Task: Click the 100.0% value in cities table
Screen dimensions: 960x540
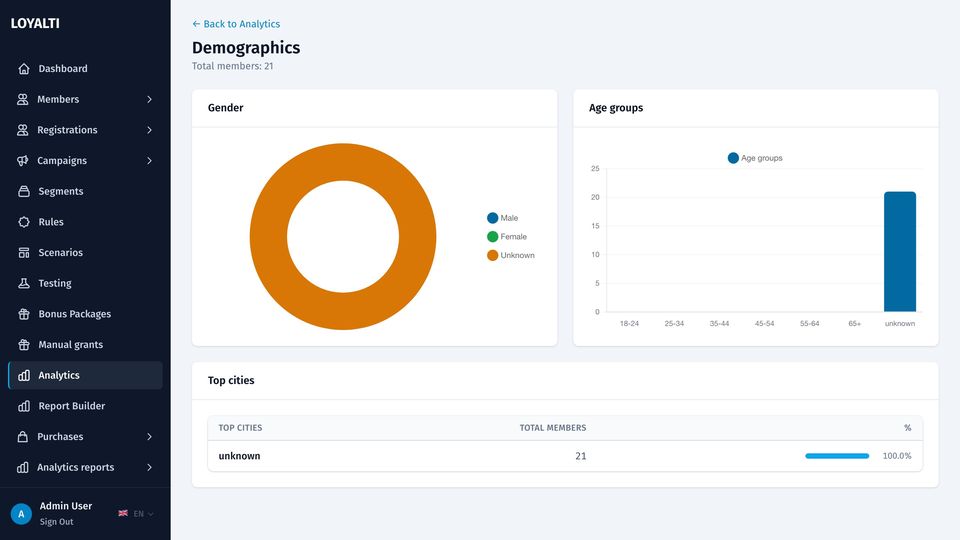Action: pos(897,456)
